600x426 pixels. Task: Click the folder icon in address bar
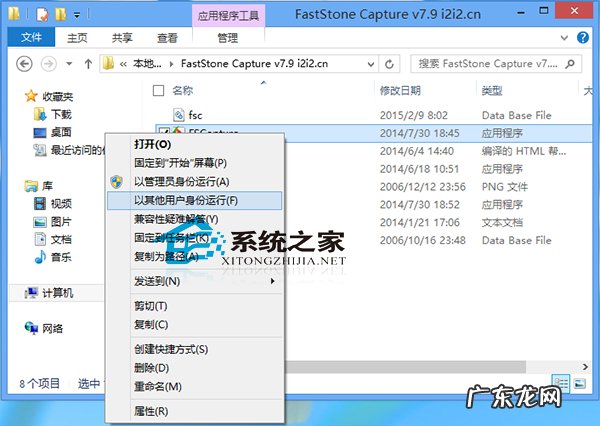click(x=108, y=63)
